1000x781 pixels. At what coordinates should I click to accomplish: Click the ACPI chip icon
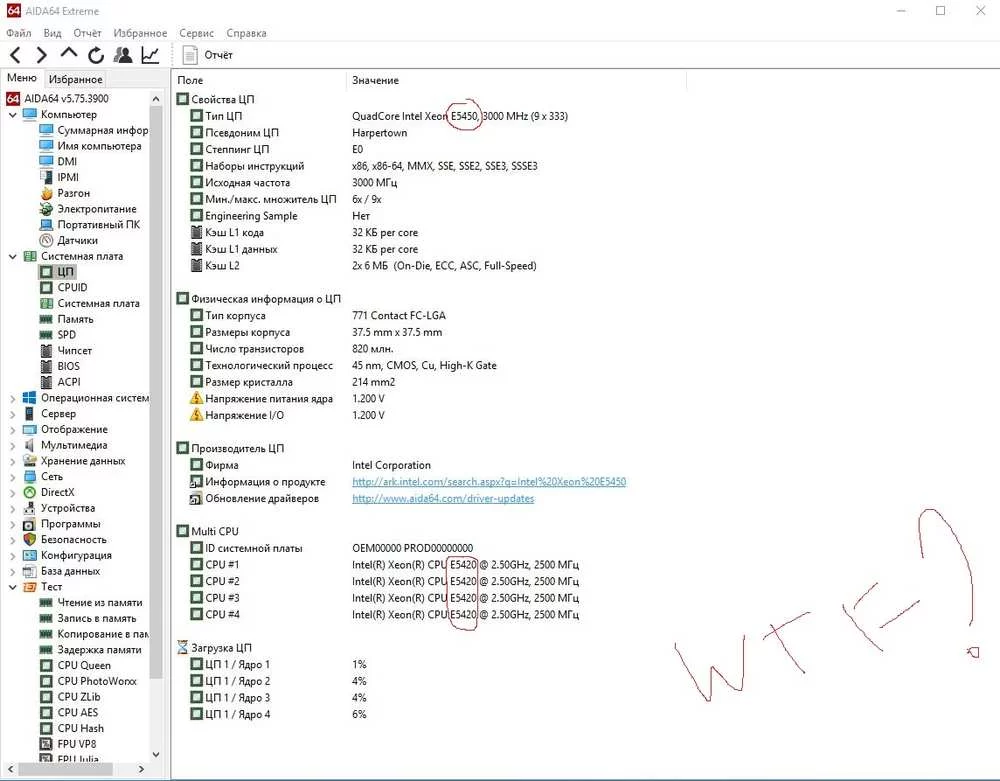pyautogui.click(x=46, y=382)
